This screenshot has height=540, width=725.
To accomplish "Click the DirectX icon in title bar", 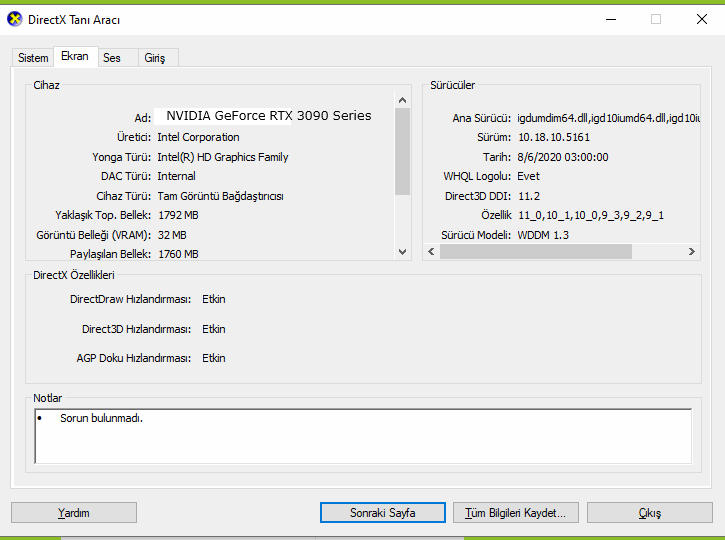I will [15, 19].
